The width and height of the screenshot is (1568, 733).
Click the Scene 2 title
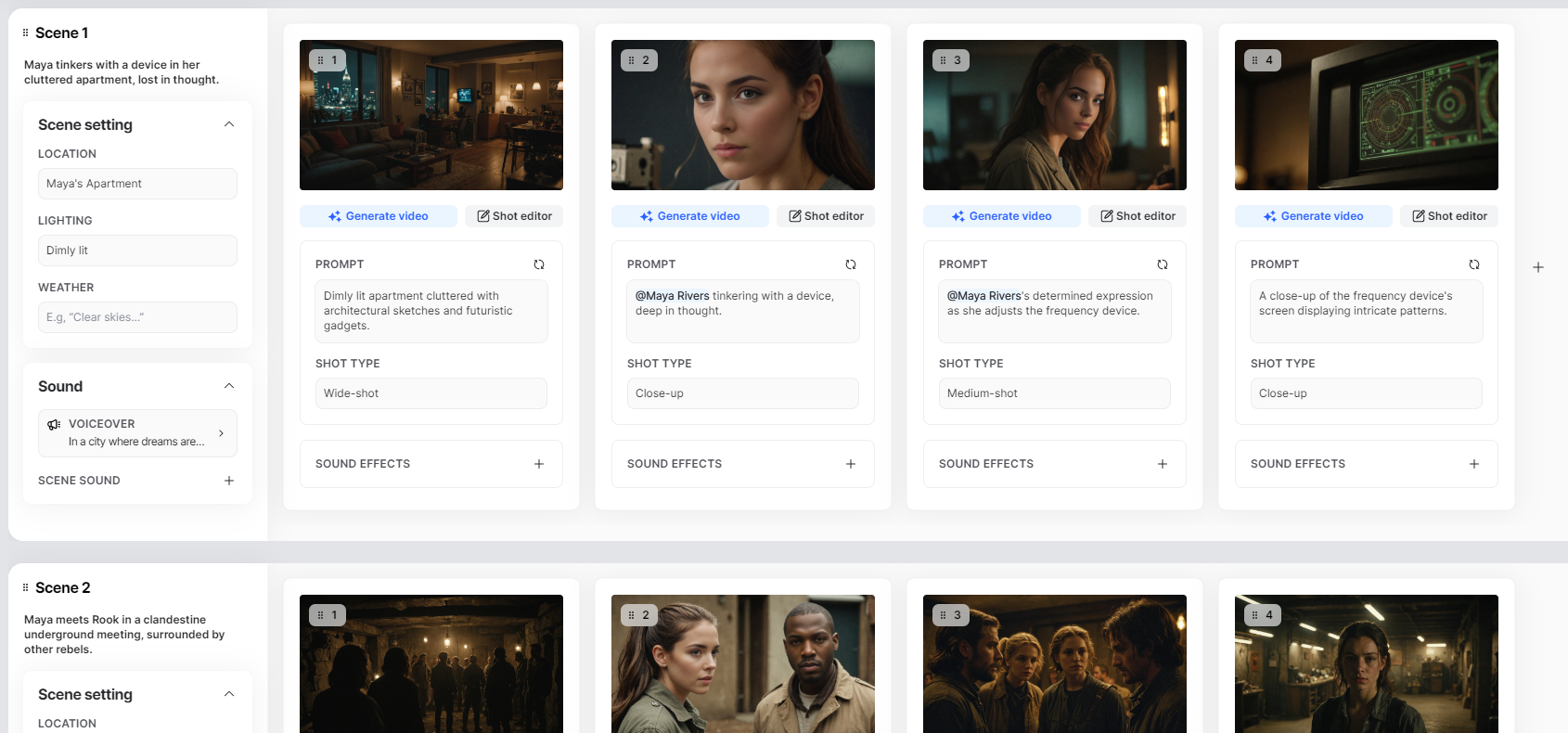(63, 587)
